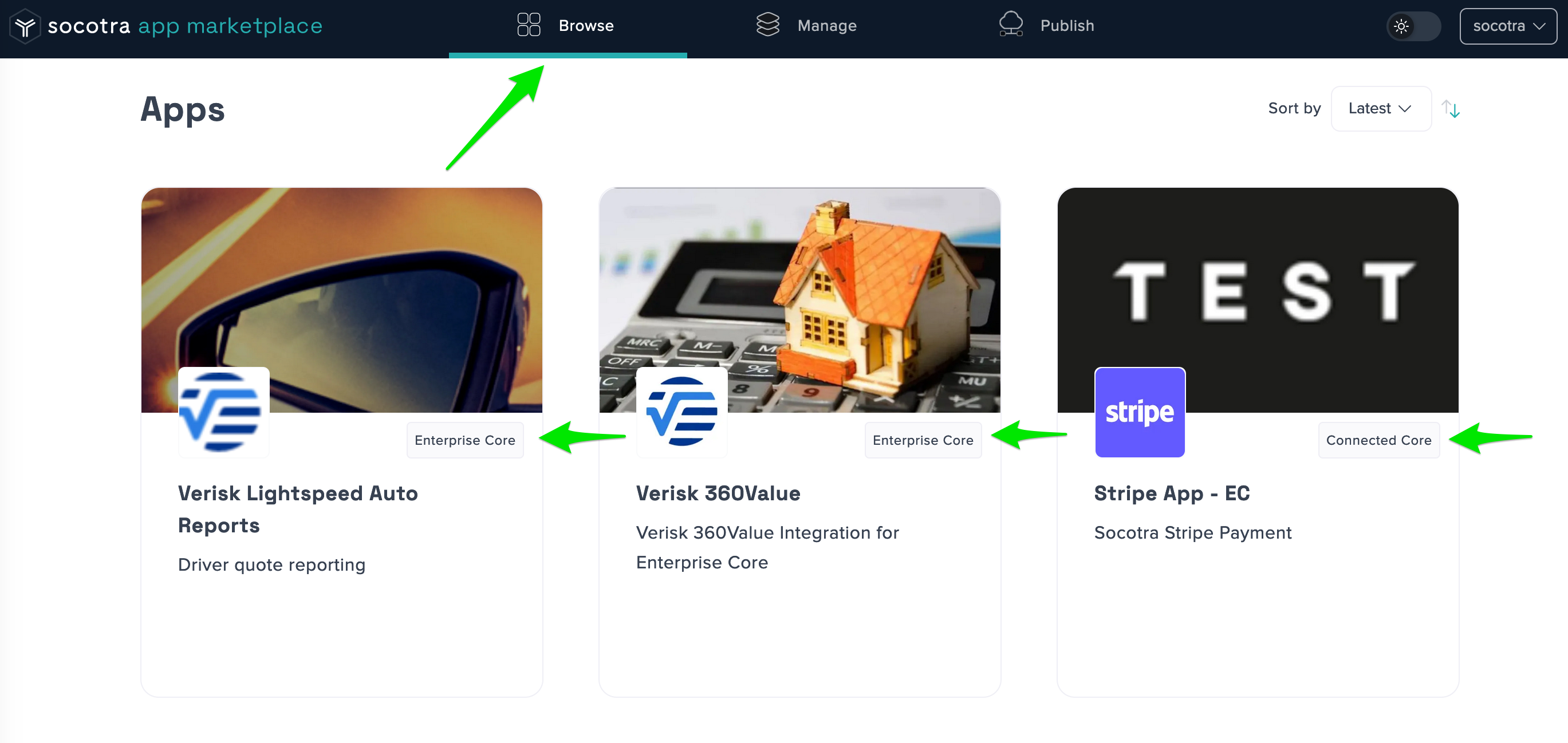Toggle sorting order with the arrow control
Viewport: 1568px width, 743px height.
click(1453, 108)
